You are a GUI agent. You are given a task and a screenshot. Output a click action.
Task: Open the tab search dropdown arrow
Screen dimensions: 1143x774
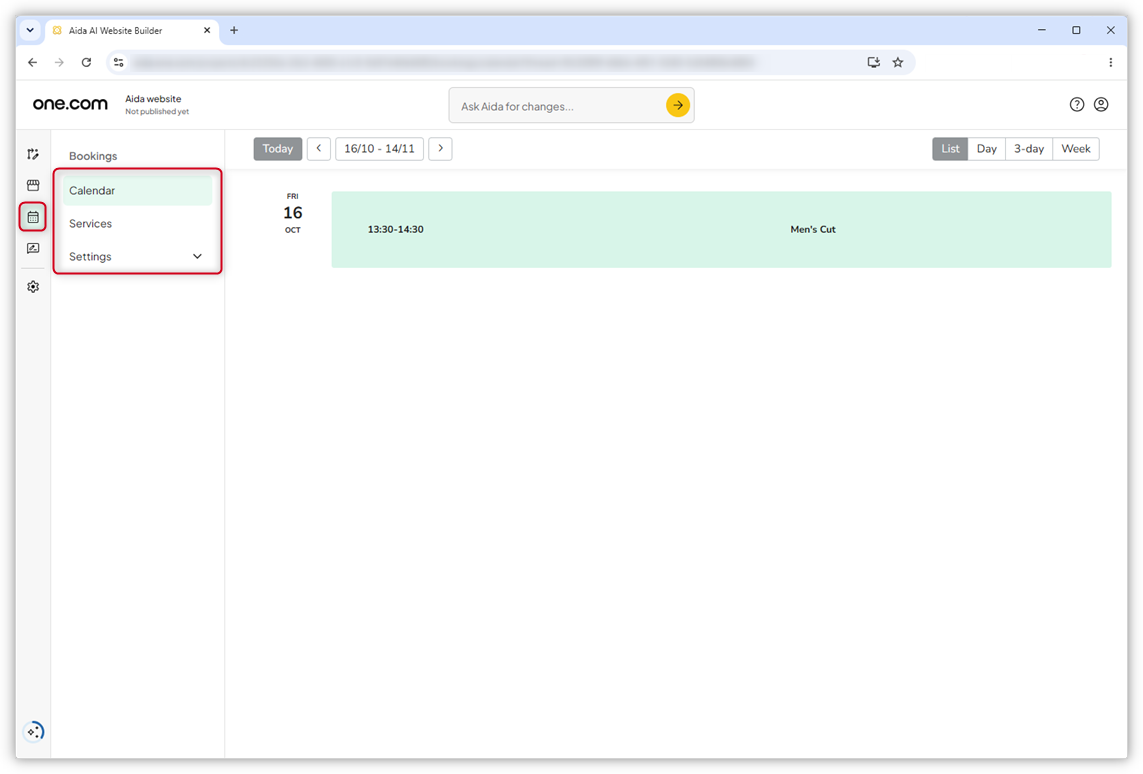click(30, 30)
